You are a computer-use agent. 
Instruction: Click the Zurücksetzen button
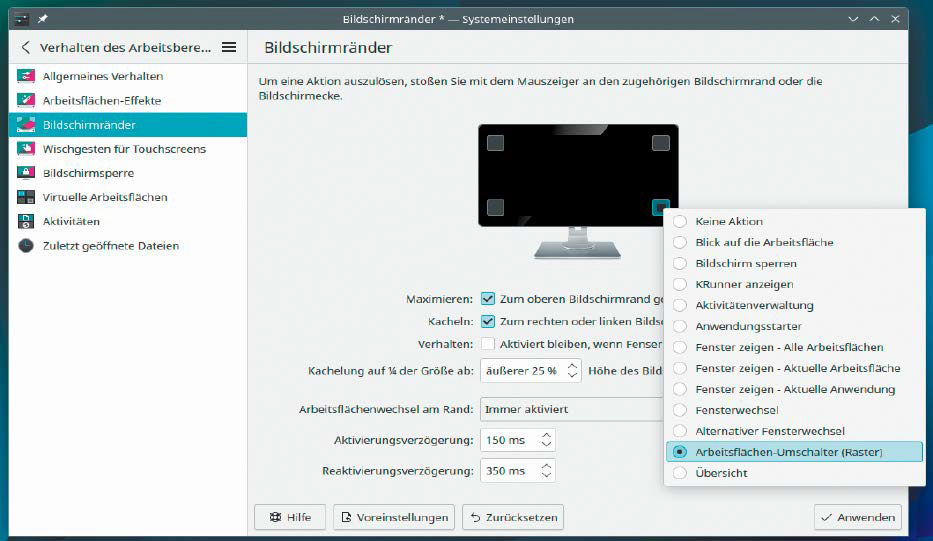pos(513,517)
